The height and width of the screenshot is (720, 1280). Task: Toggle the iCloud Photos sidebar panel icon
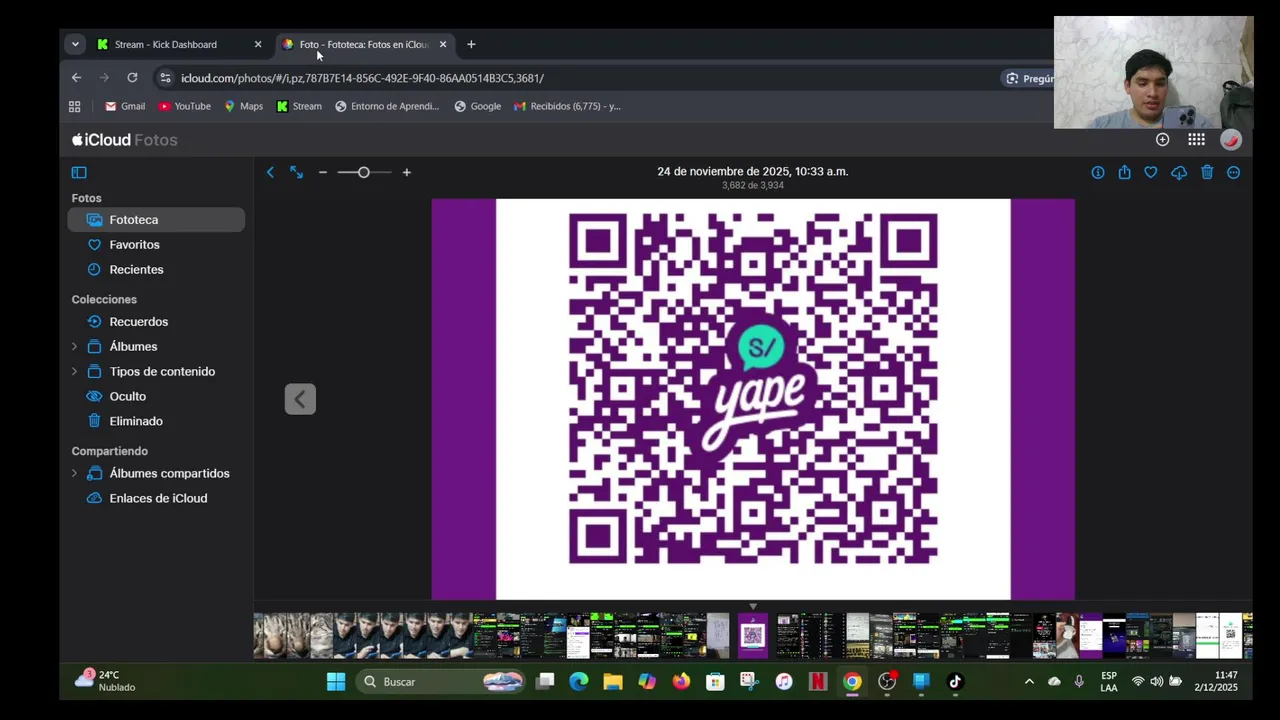pyautogui.click(x=79, y=172)
